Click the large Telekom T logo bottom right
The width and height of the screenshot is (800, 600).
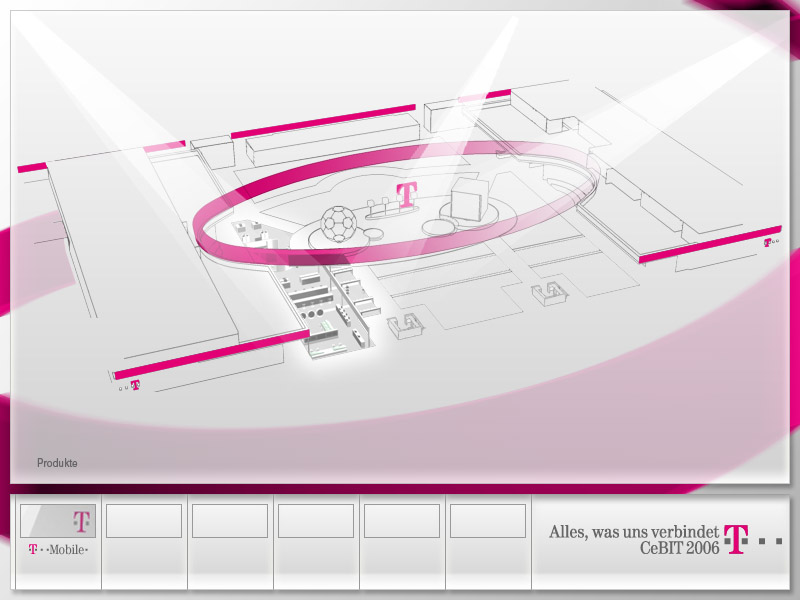(737, 540)
